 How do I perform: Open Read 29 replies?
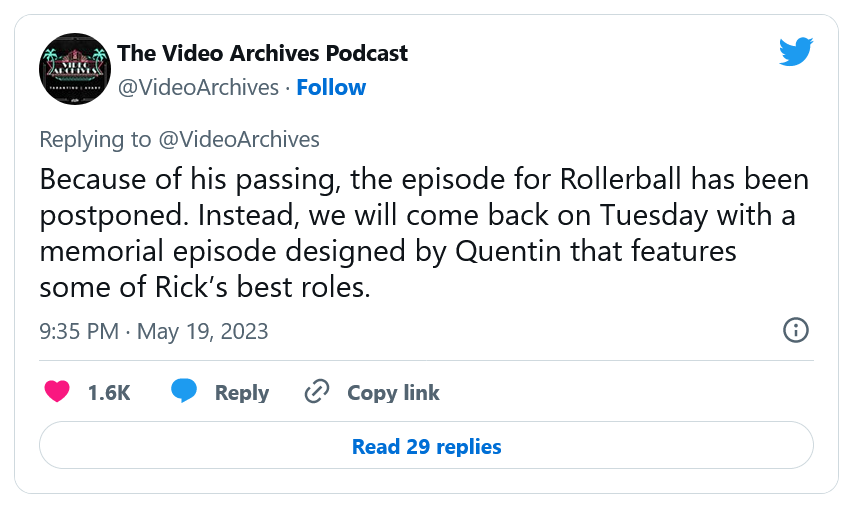[426, 446]
